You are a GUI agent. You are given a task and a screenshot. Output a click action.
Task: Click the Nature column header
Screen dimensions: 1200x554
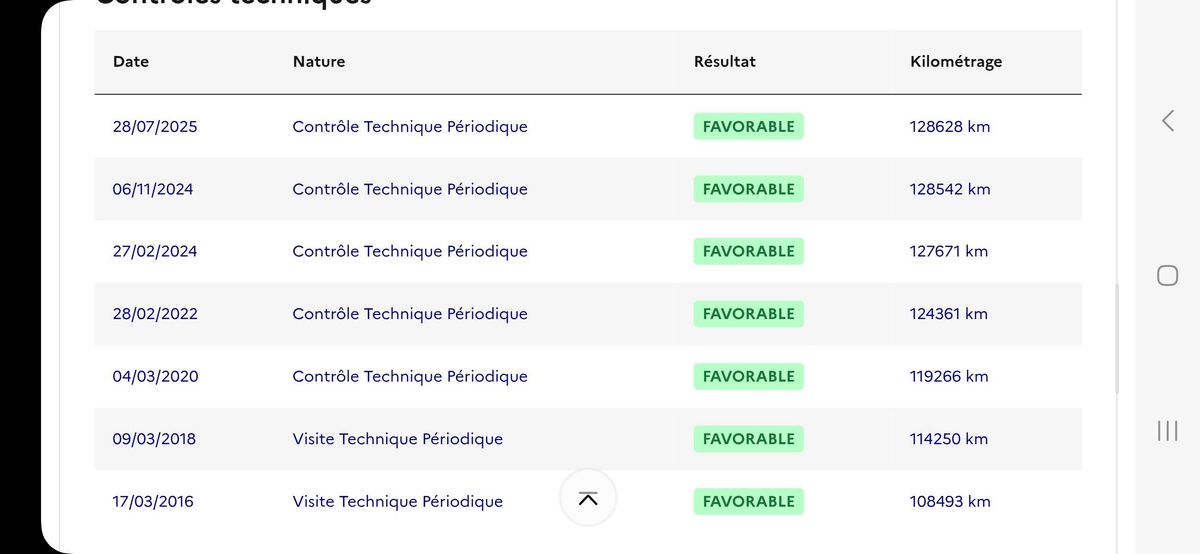click(x=319, y=62)
